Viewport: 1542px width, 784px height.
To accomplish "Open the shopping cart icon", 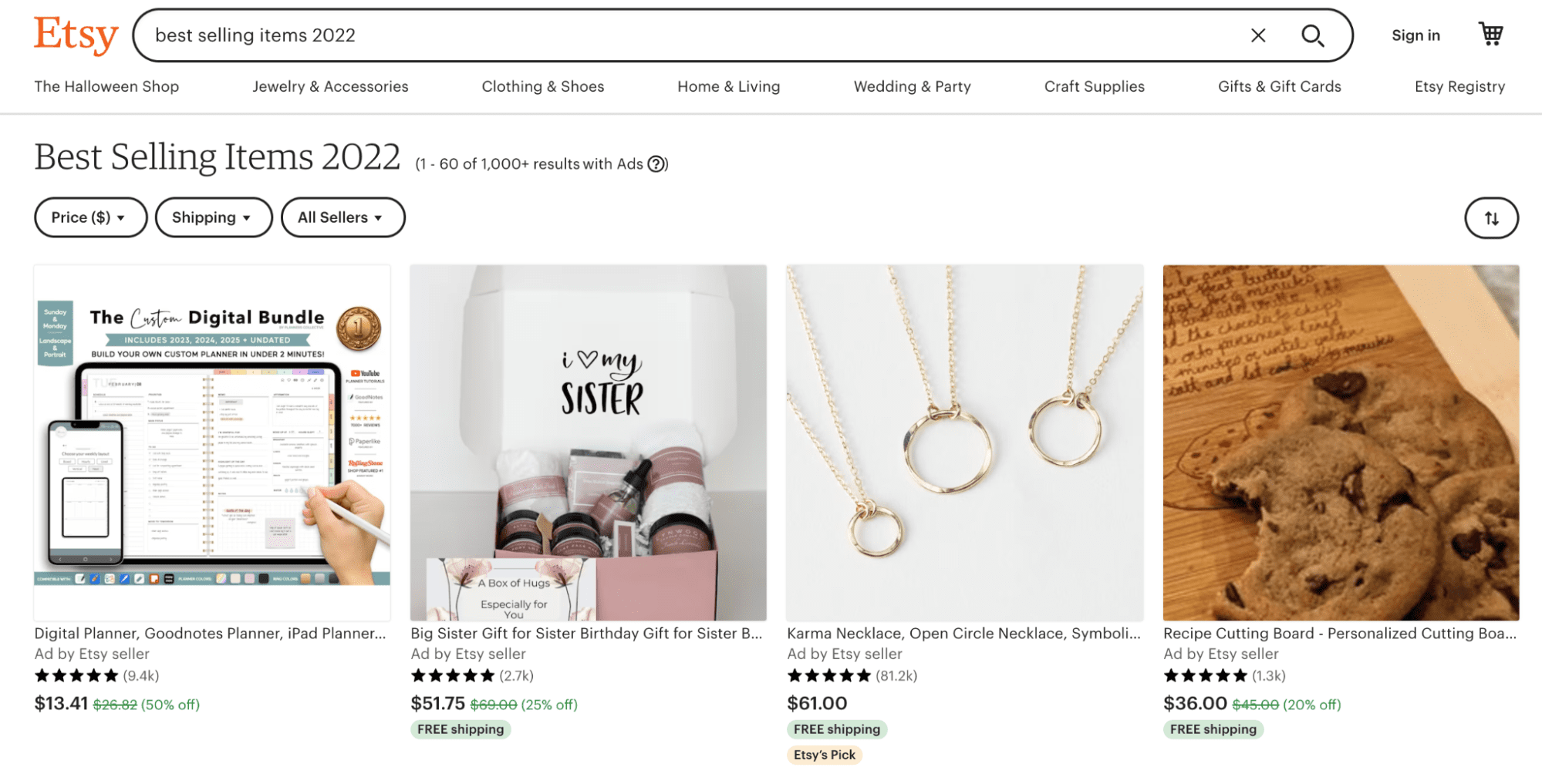I will [x=1490, y=34].
